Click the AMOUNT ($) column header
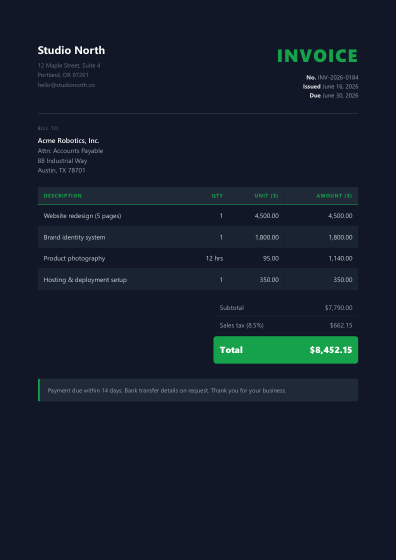This screenshot has height=560, width=396. pos(334,196)
